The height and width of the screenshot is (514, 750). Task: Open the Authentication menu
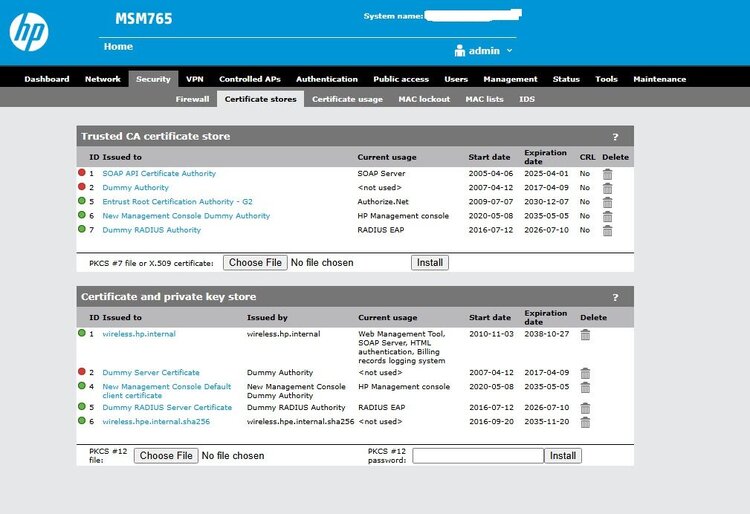[x=327, y=79]
